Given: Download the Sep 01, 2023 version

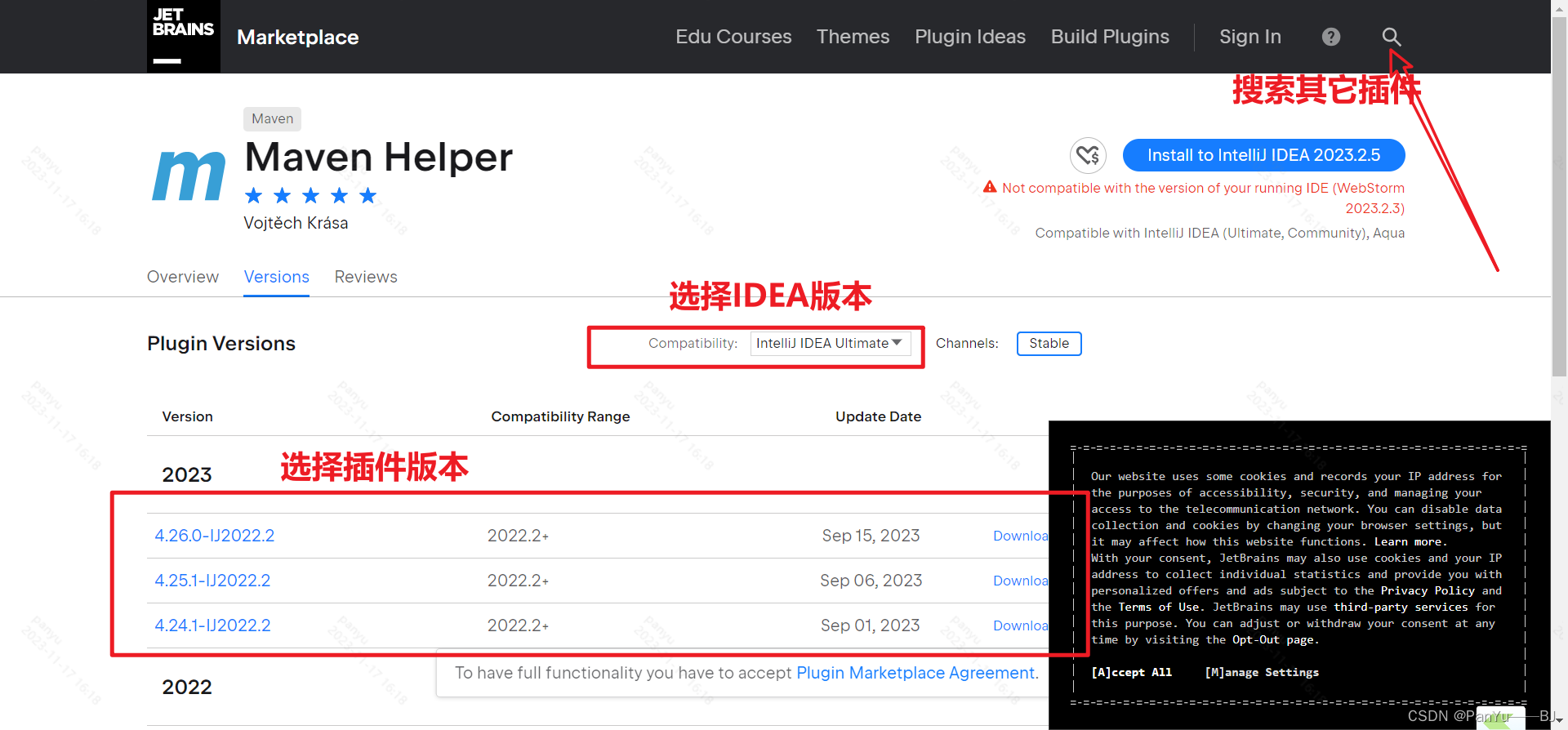Looking at the screenshot, I should coord(1021,625).
